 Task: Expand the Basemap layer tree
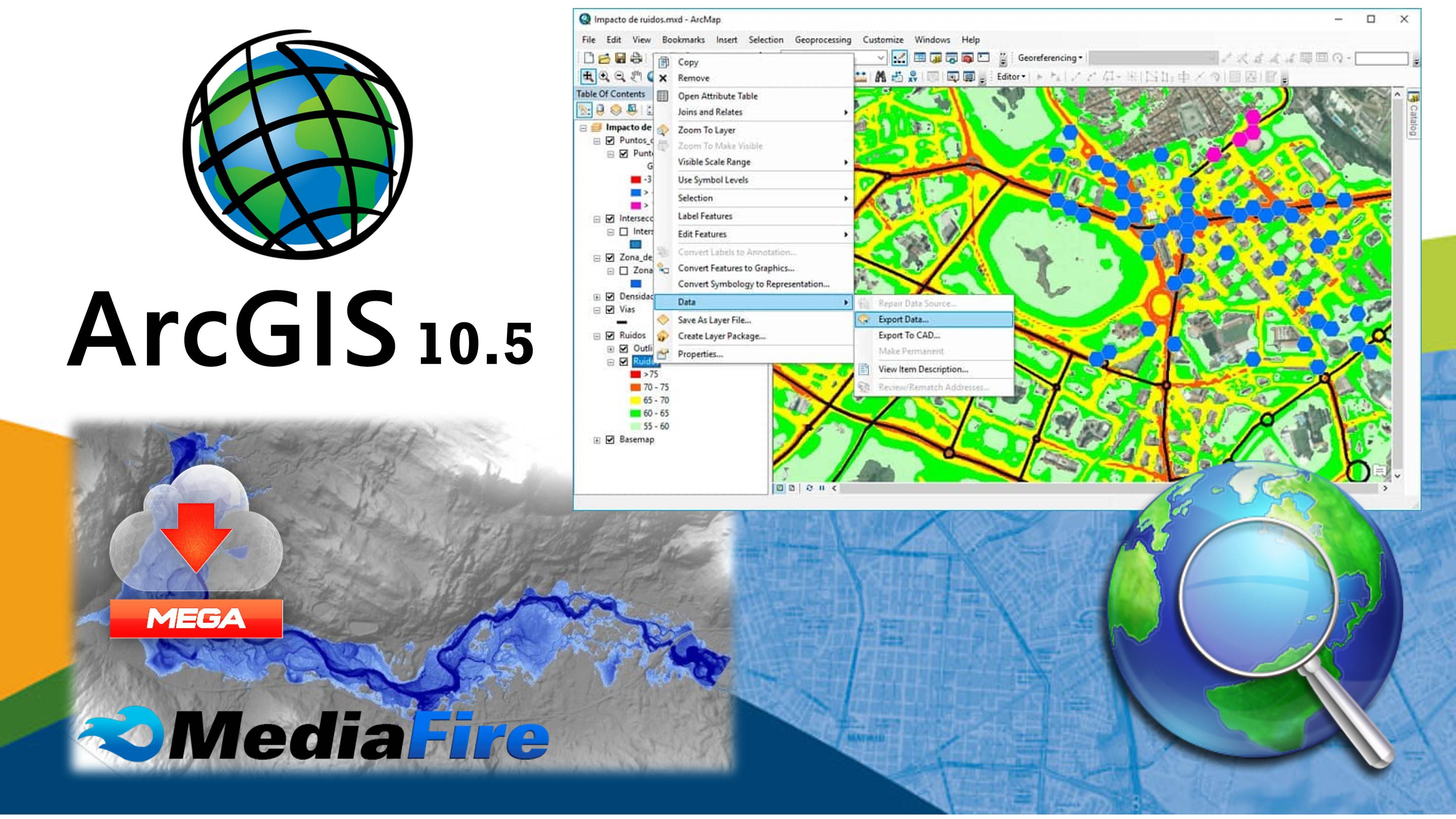597,440
